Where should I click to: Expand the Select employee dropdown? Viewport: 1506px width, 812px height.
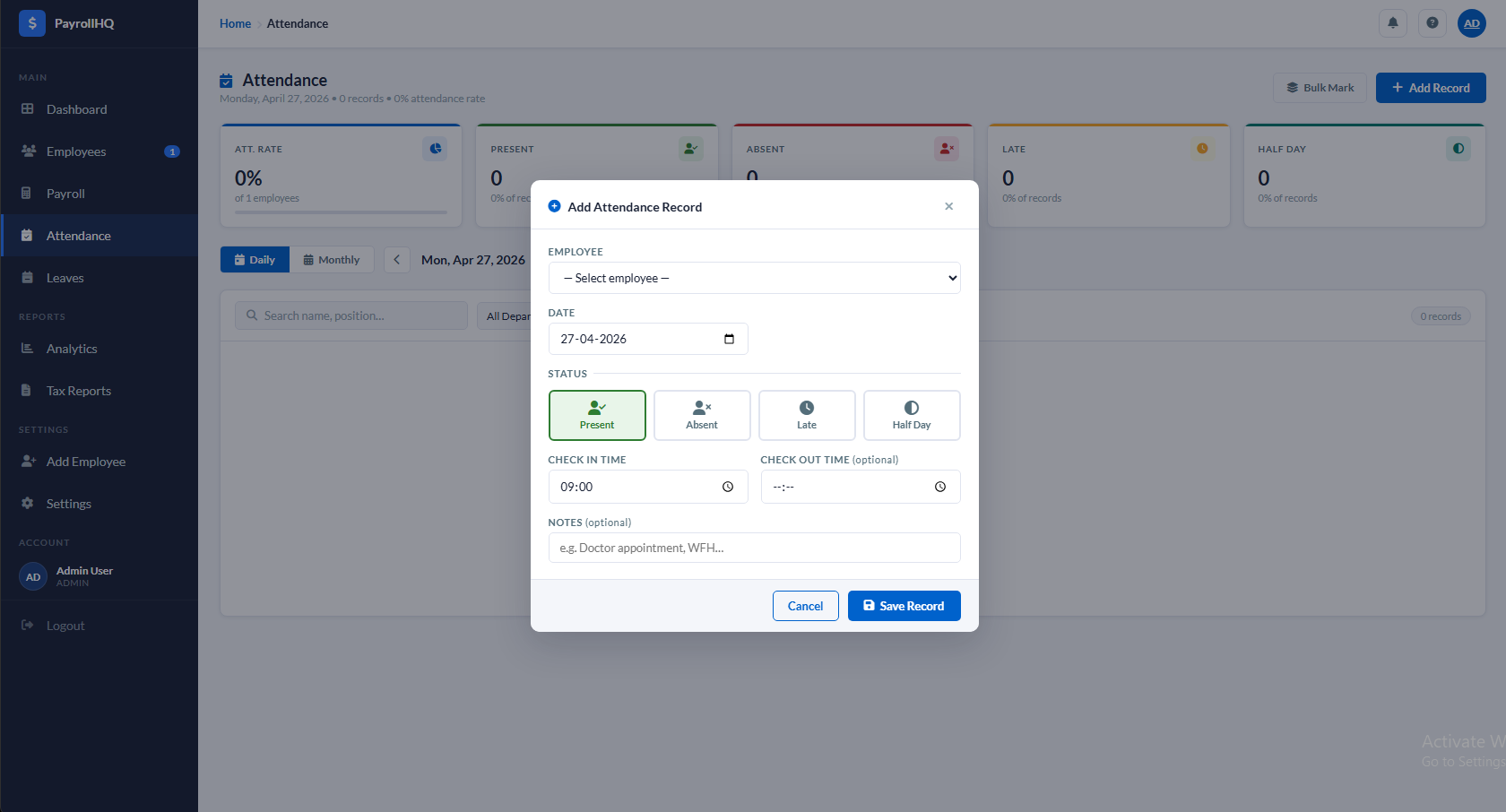754,278
